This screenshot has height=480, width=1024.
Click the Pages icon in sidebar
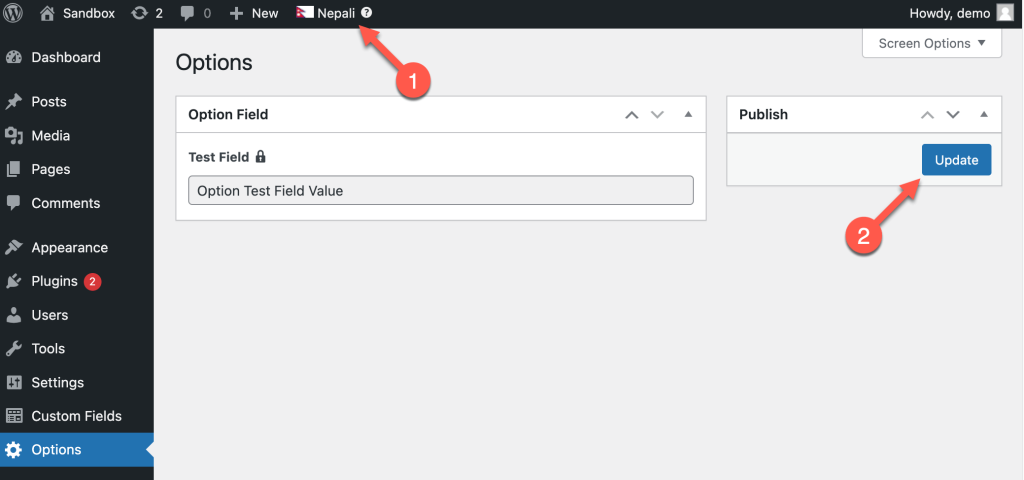[14, 169]
